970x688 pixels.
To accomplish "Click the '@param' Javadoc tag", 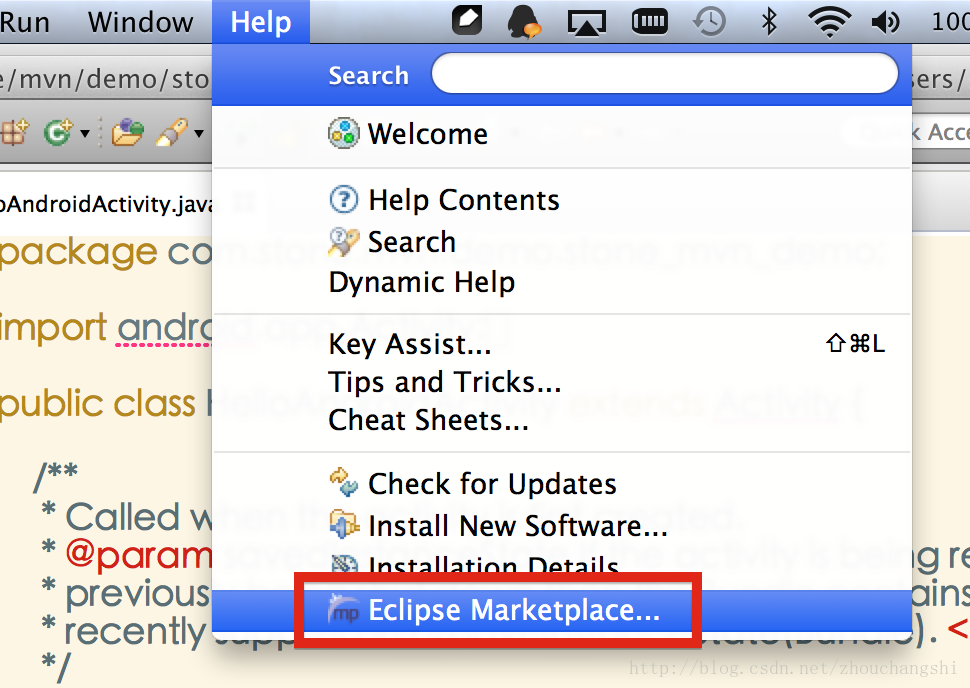I will pos(139,554).
